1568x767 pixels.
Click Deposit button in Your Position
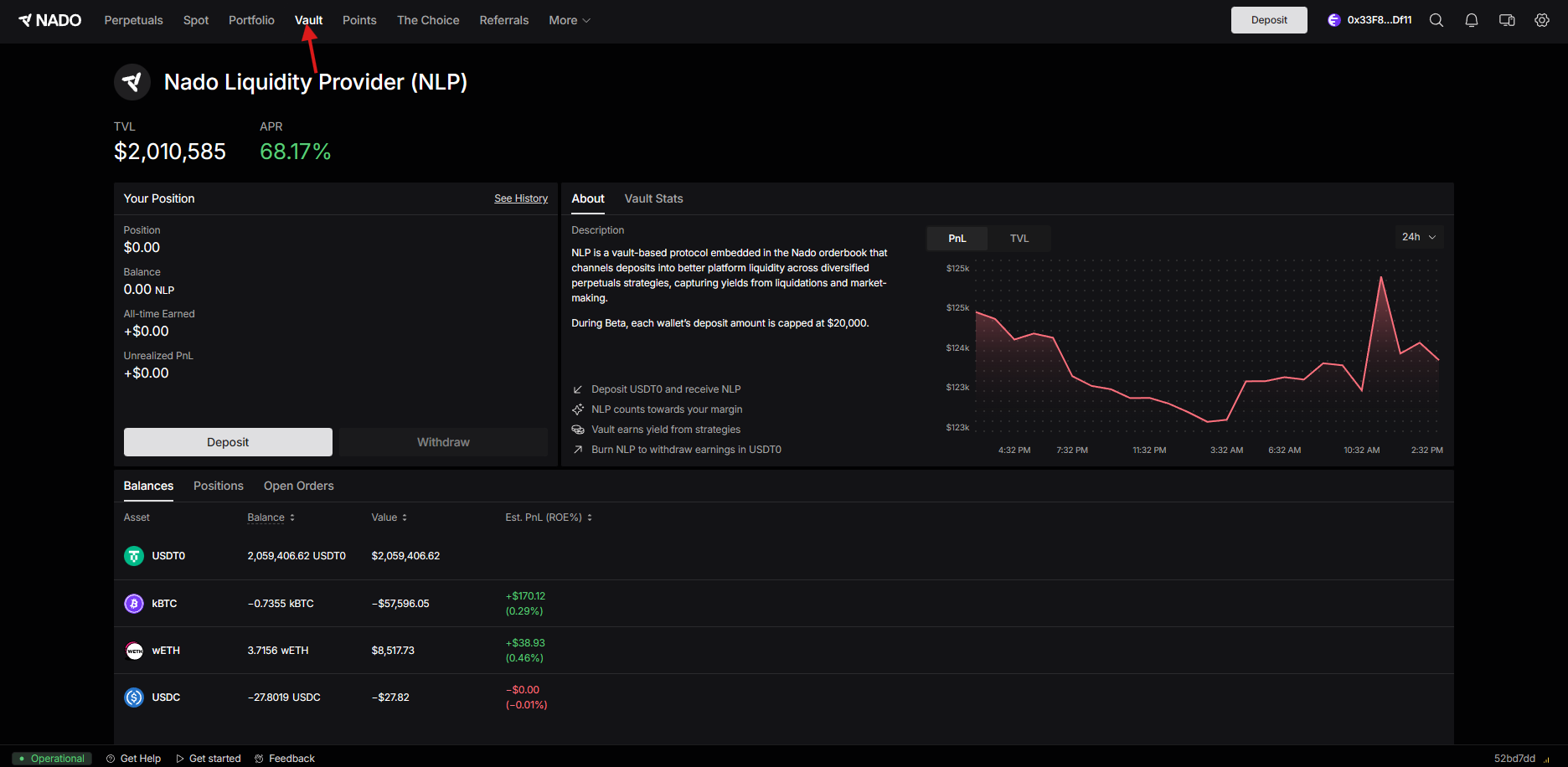228,442
